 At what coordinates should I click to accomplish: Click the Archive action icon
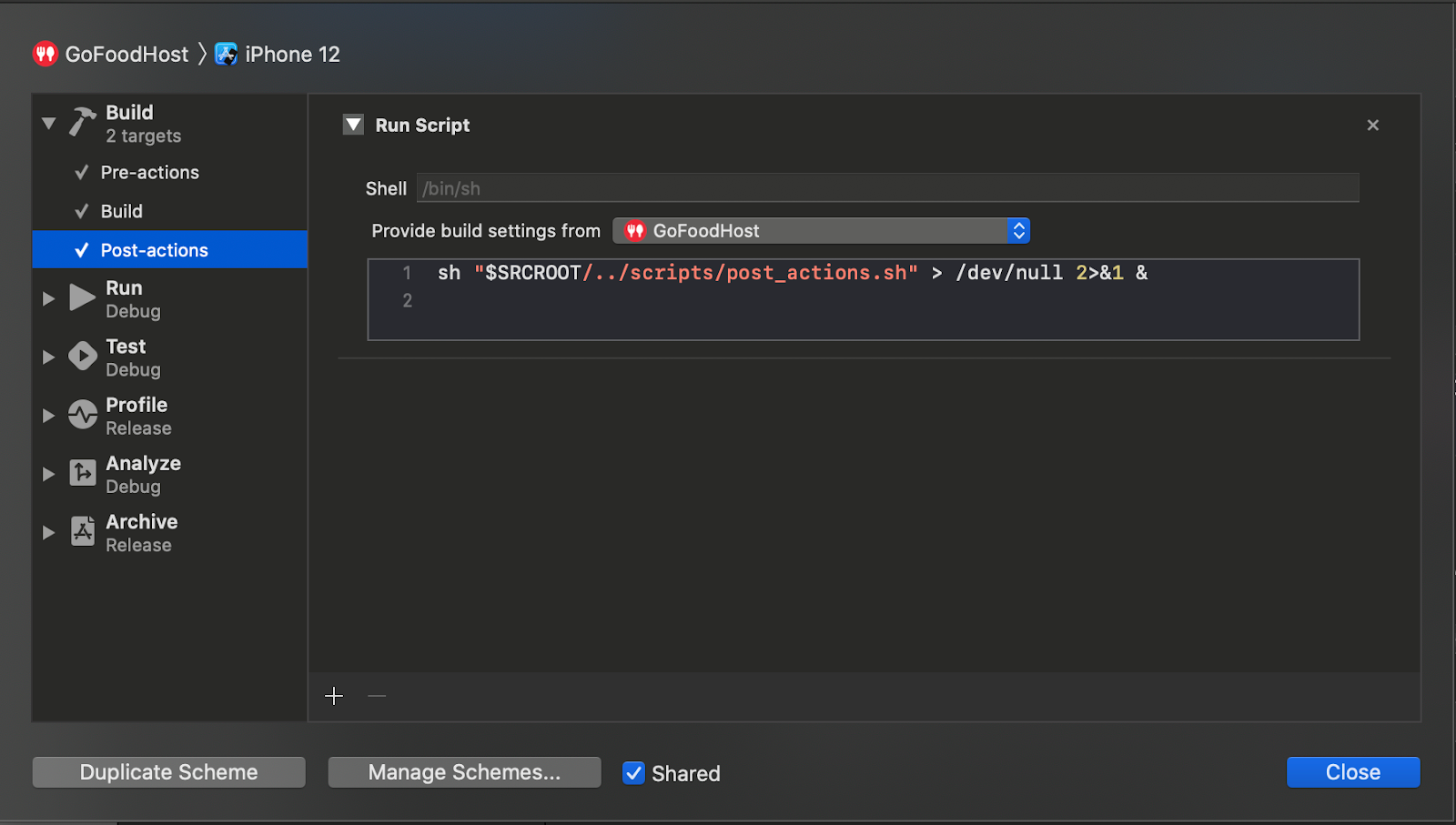coord(83,532)
